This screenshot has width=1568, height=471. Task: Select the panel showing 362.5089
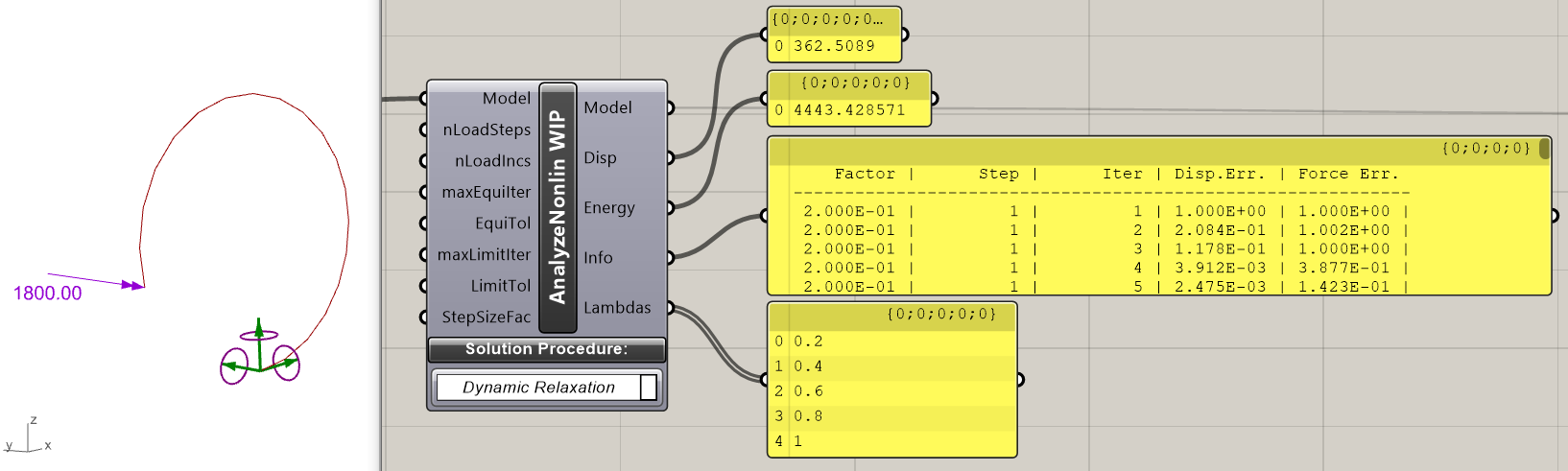click(835, 45)
